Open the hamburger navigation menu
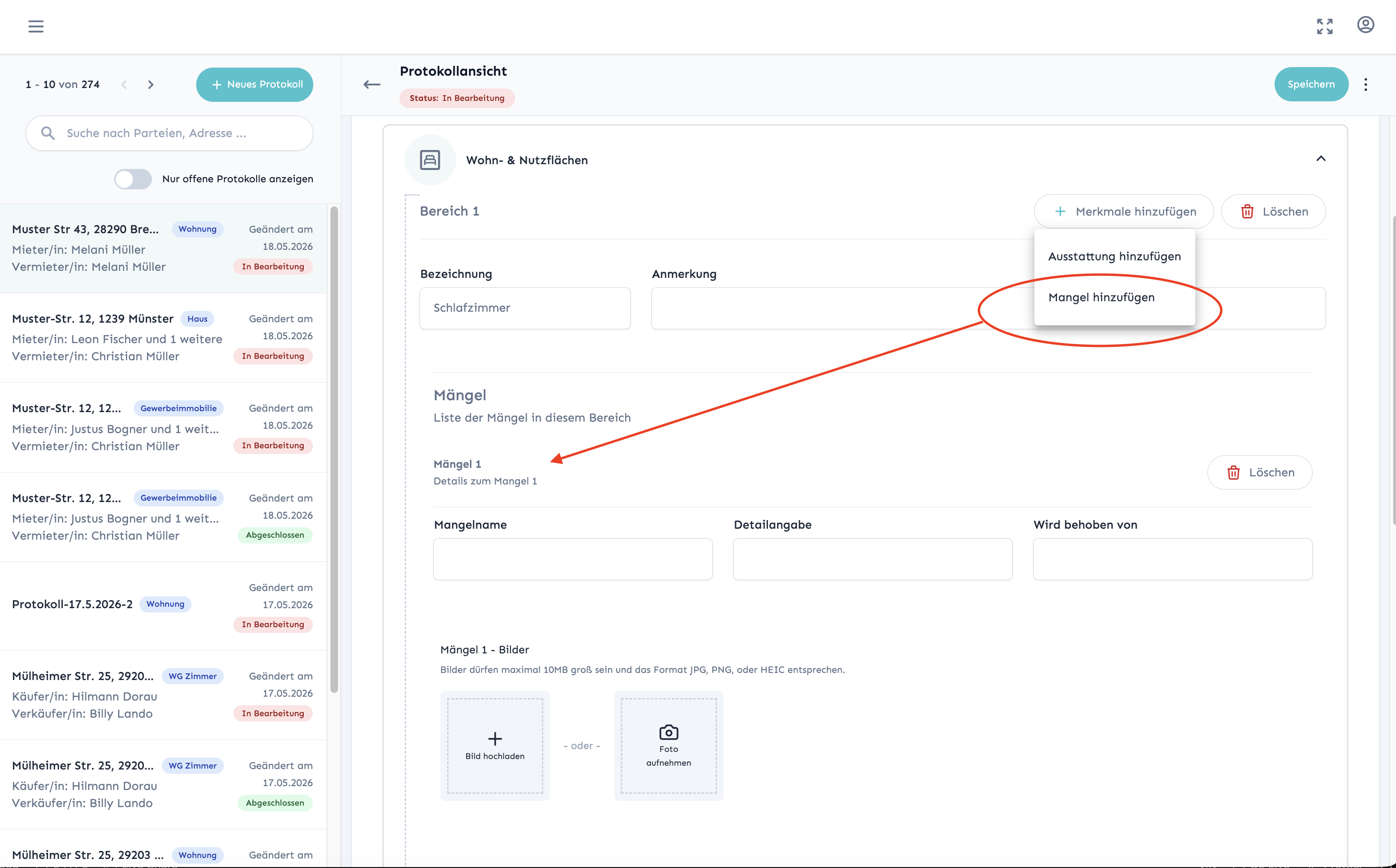 (36, 26)
